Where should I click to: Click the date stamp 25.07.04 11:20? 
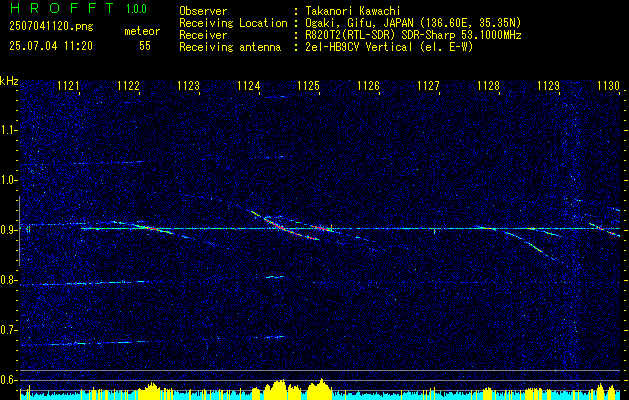[x=51, y=46]
